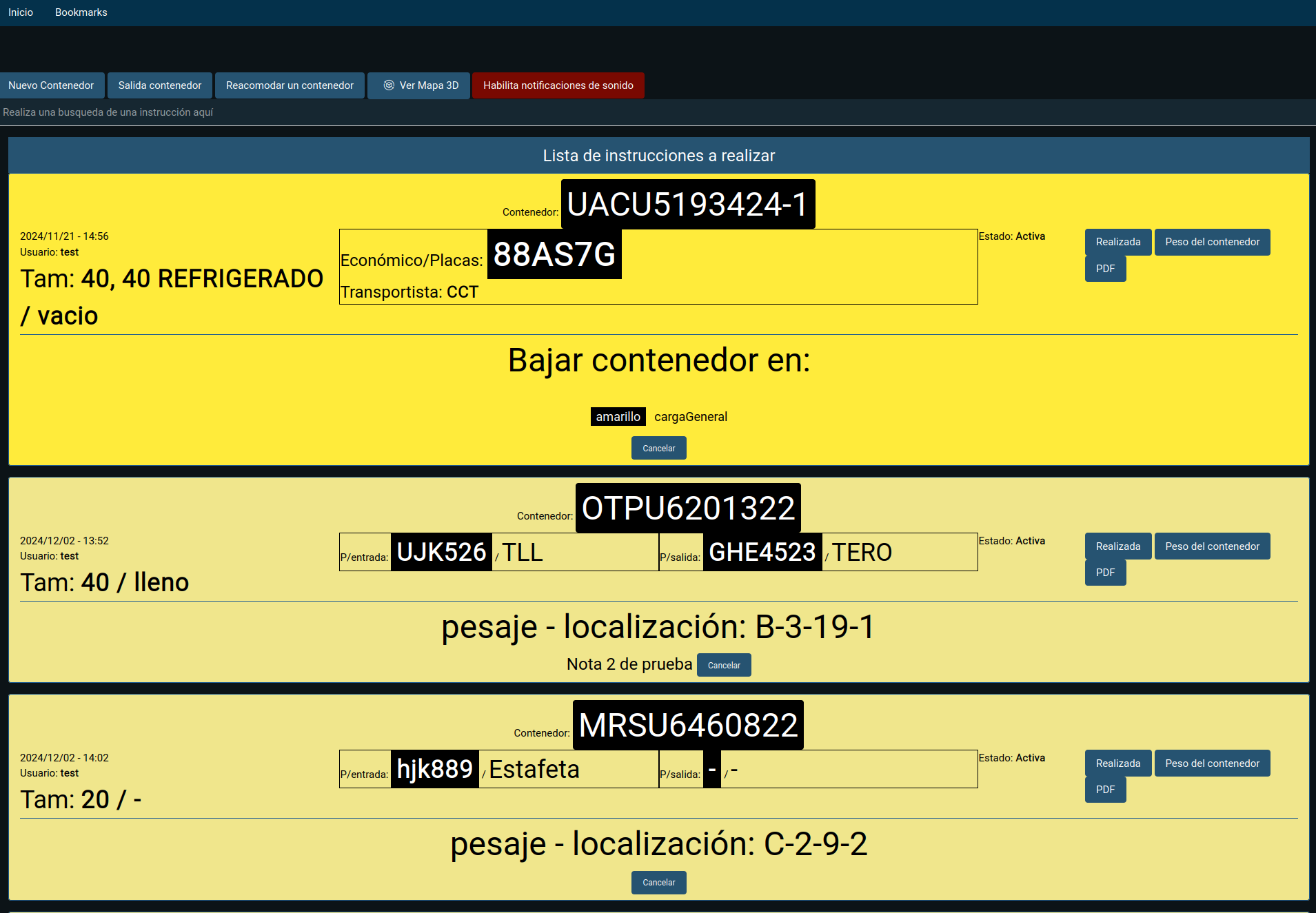This screenshot has height=913, width=1316.
Task: Cancel instruction next to Nota 2 de prueba
Action: coord(723,665)
